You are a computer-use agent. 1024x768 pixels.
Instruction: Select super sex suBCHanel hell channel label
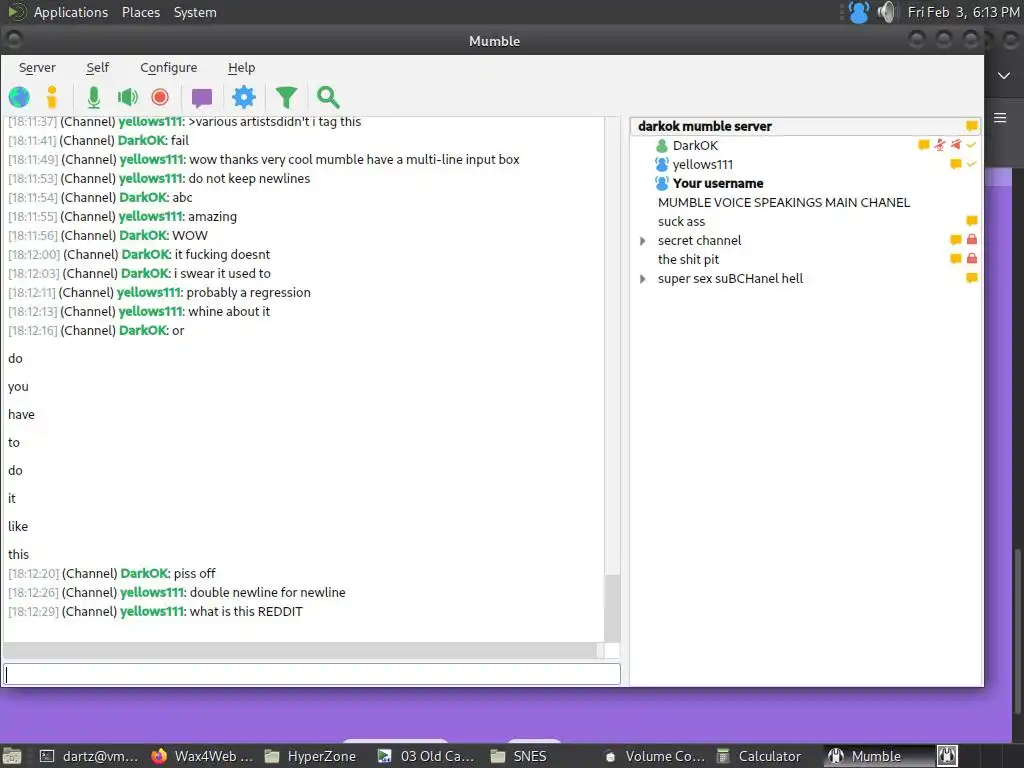coord(730,278)
